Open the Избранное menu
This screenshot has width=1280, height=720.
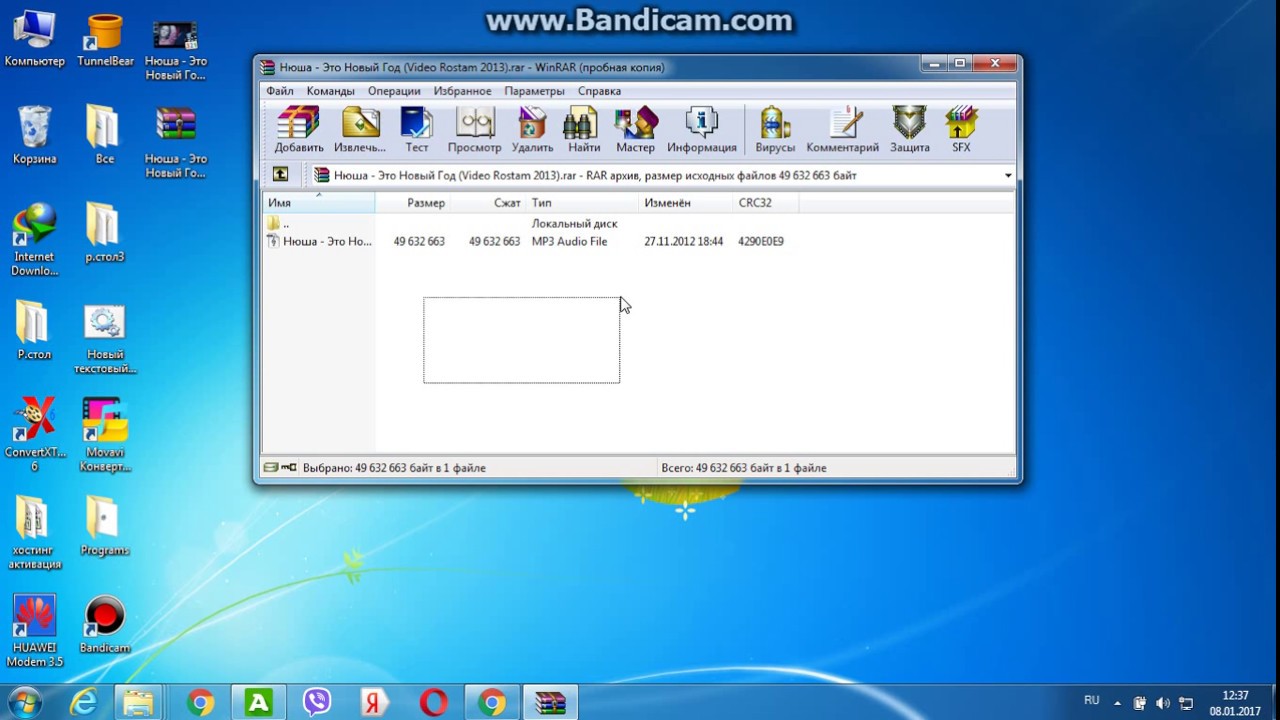(462, 91)
